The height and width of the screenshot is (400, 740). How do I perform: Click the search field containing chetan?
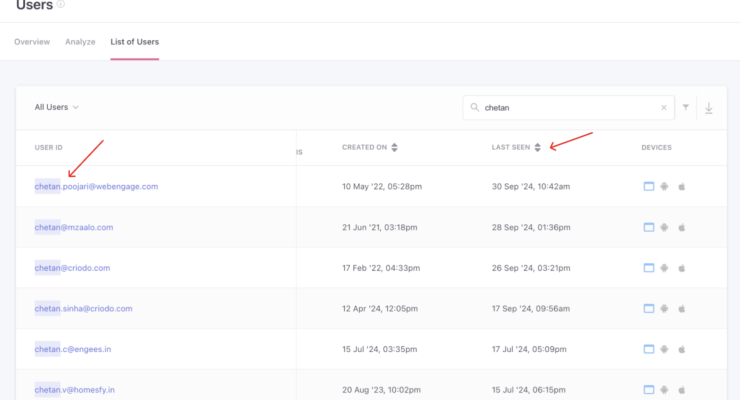565,108
